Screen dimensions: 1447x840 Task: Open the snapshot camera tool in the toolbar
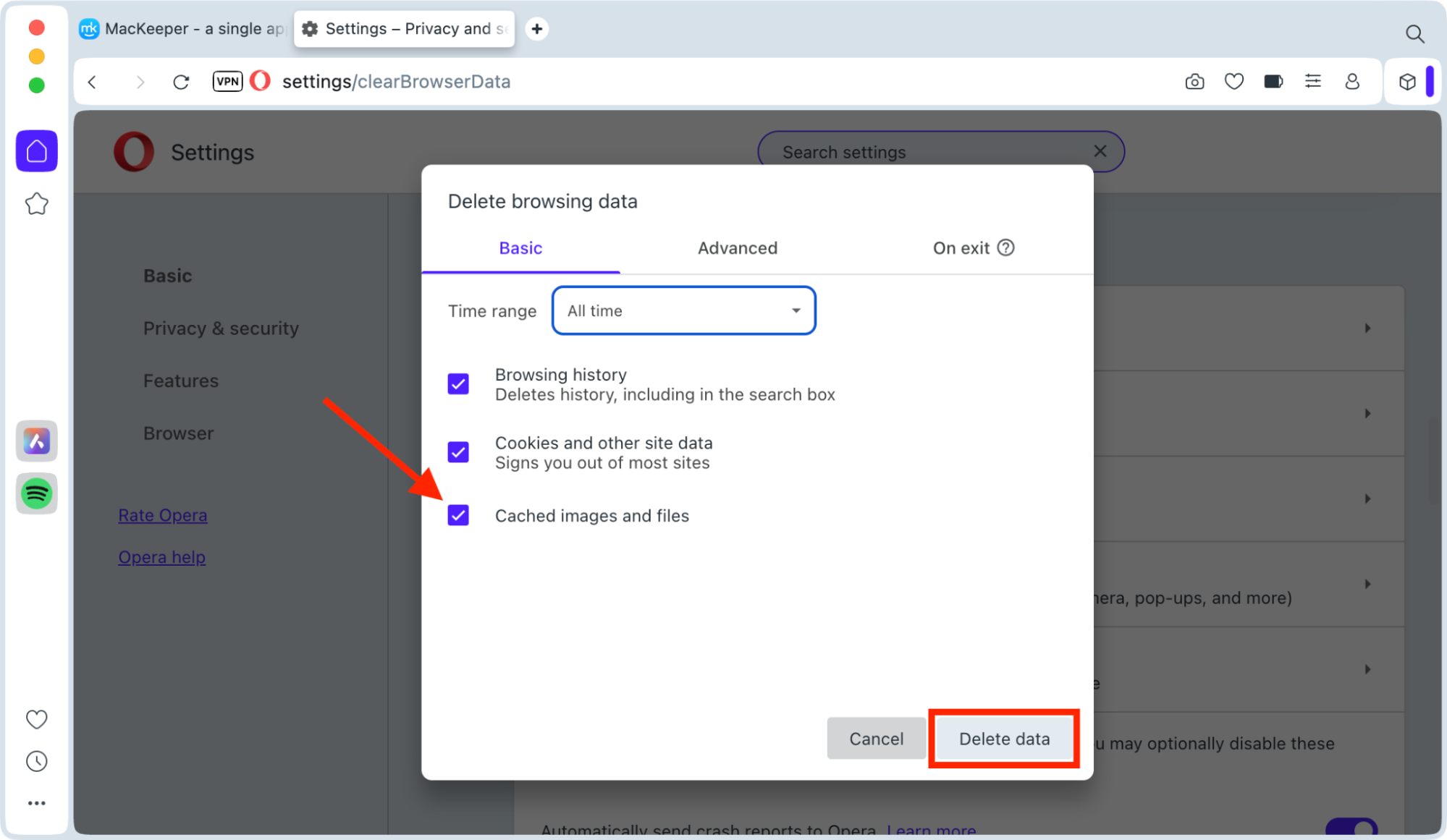point(1194,81)
